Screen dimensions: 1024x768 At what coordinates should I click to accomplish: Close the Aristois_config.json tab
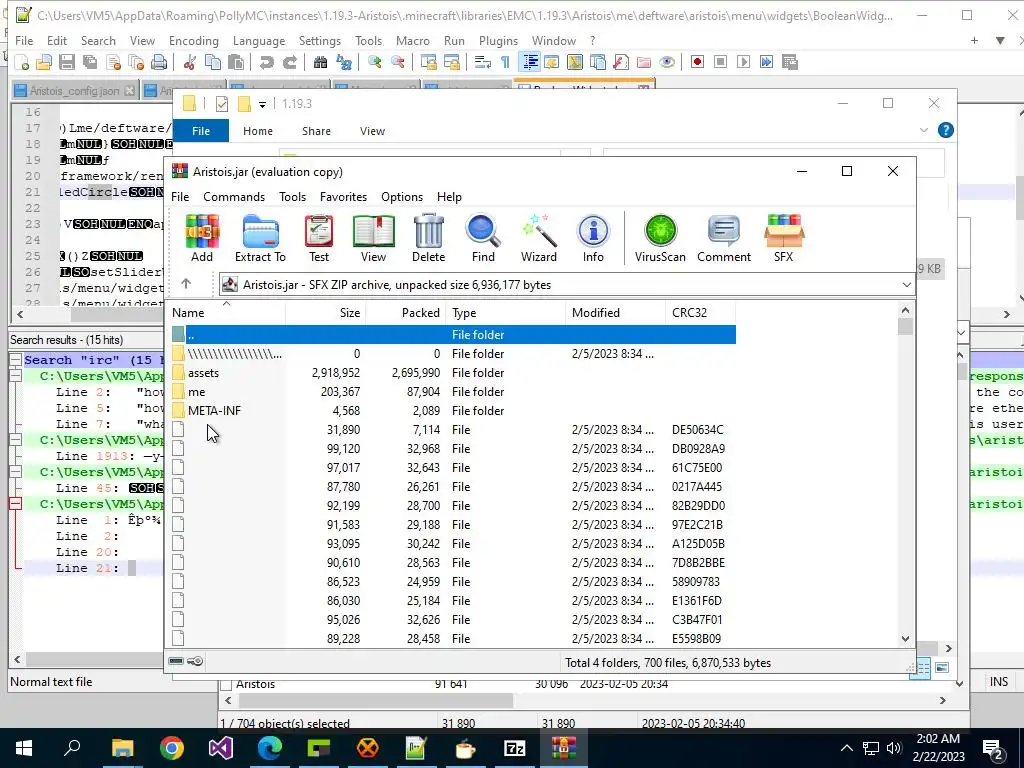coord(130,91)
